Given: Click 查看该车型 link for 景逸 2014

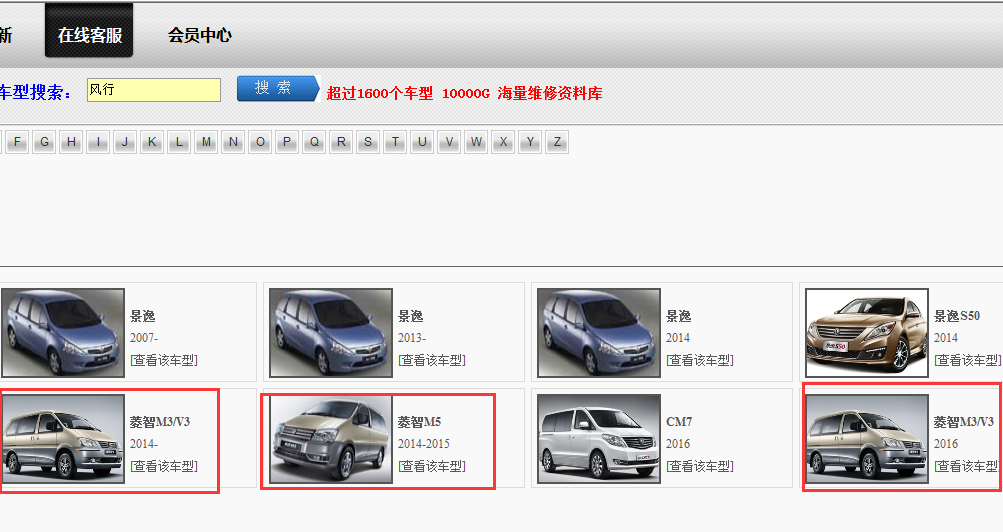Looking at the screenshot, I should click(x=700, y=360).
